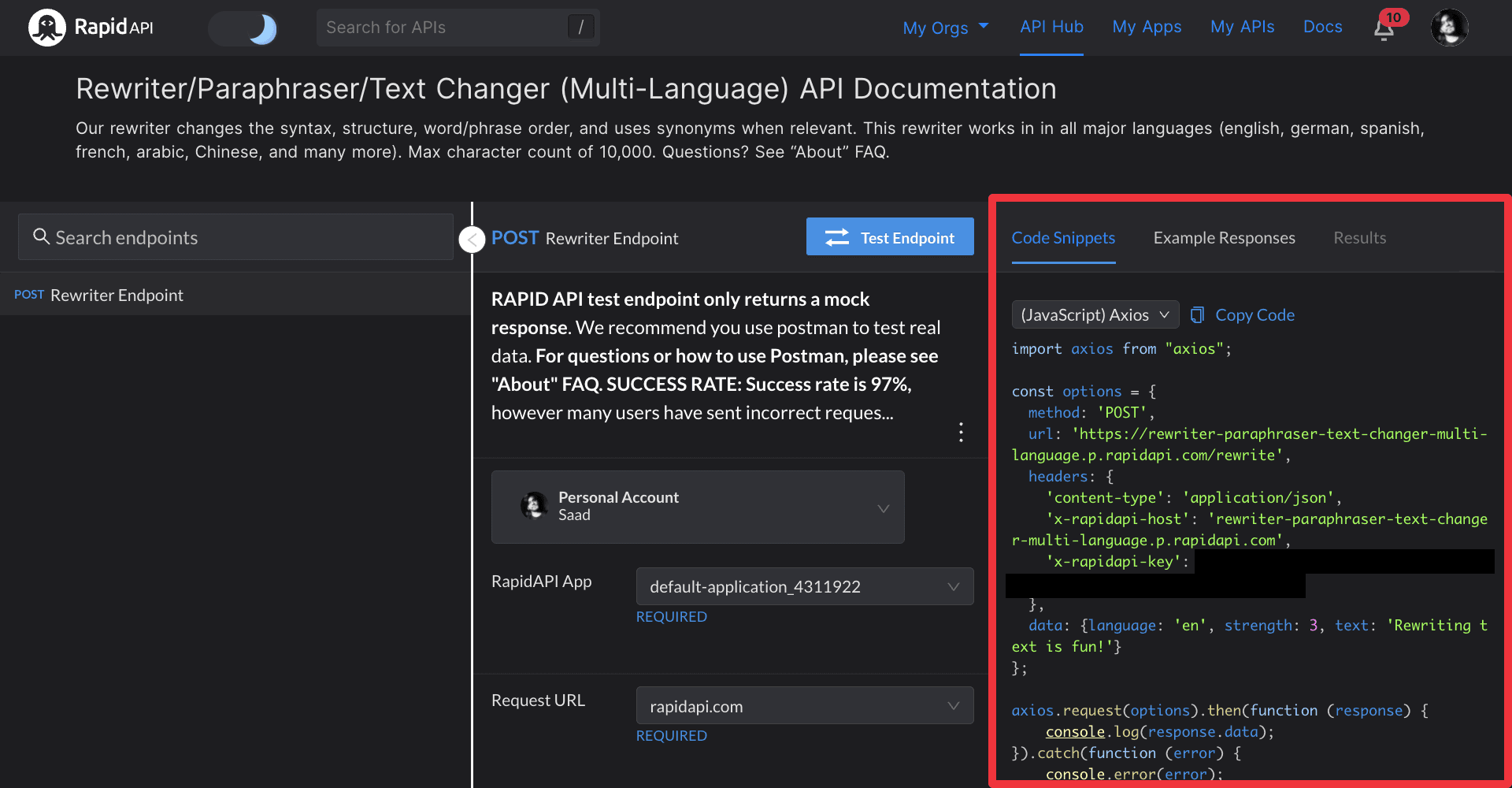Open My APIs page
The width and height of the screenshot is (1512, 788).
[x=1242, y=27]
